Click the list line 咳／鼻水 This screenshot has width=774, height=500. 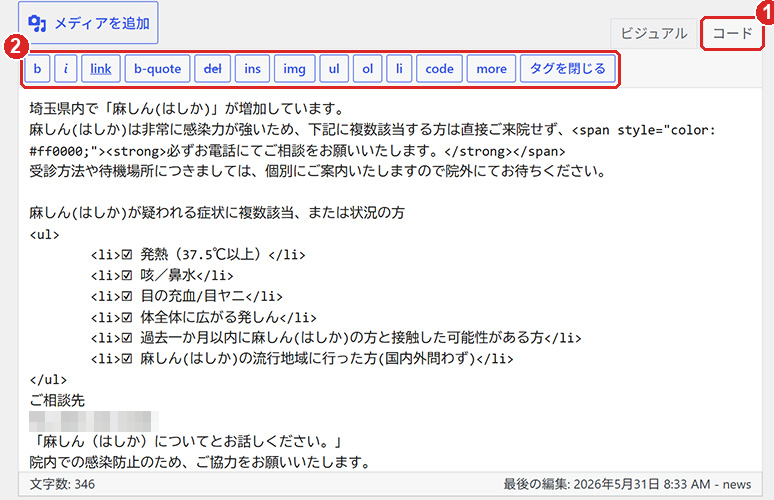point(162,275)
